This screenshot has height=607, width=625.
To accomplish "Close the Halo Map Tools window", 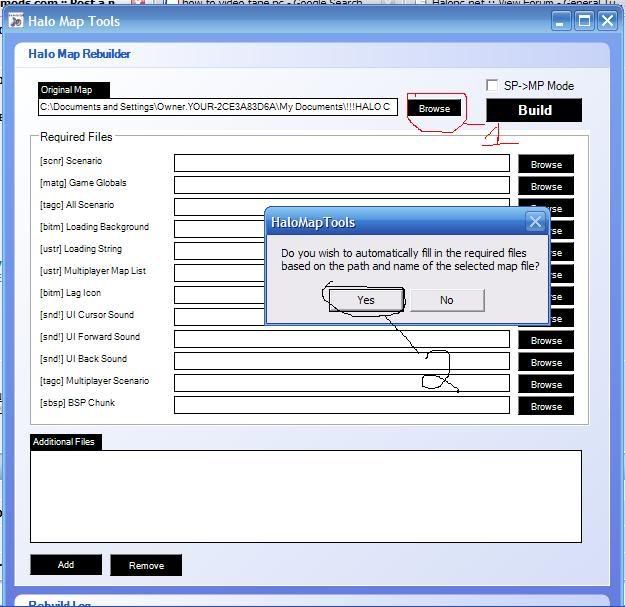I will 607,21.
